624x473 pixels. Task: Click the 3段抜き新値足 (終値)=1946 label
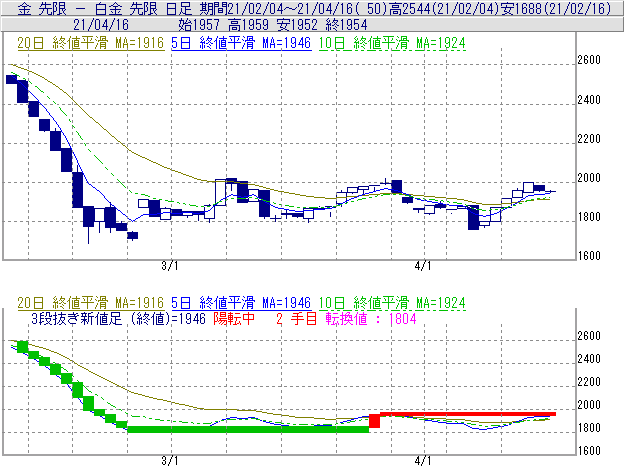pos(118,319)
